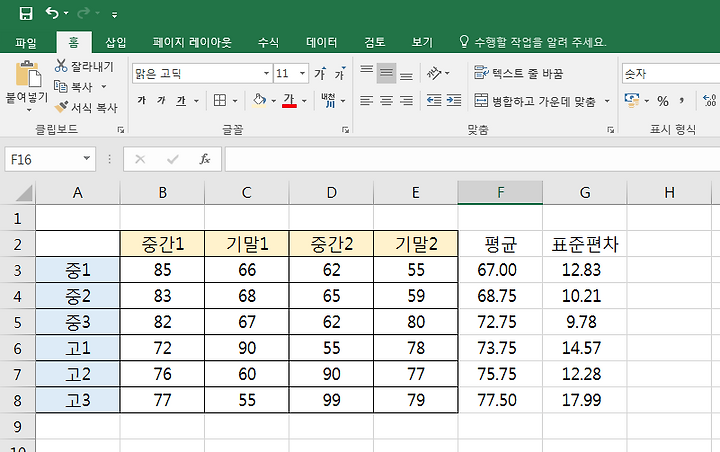This screenshot has height=452, width=720.
Task: Open the 글꼴 group dialog launcher
Action: (x=345, y=130)
